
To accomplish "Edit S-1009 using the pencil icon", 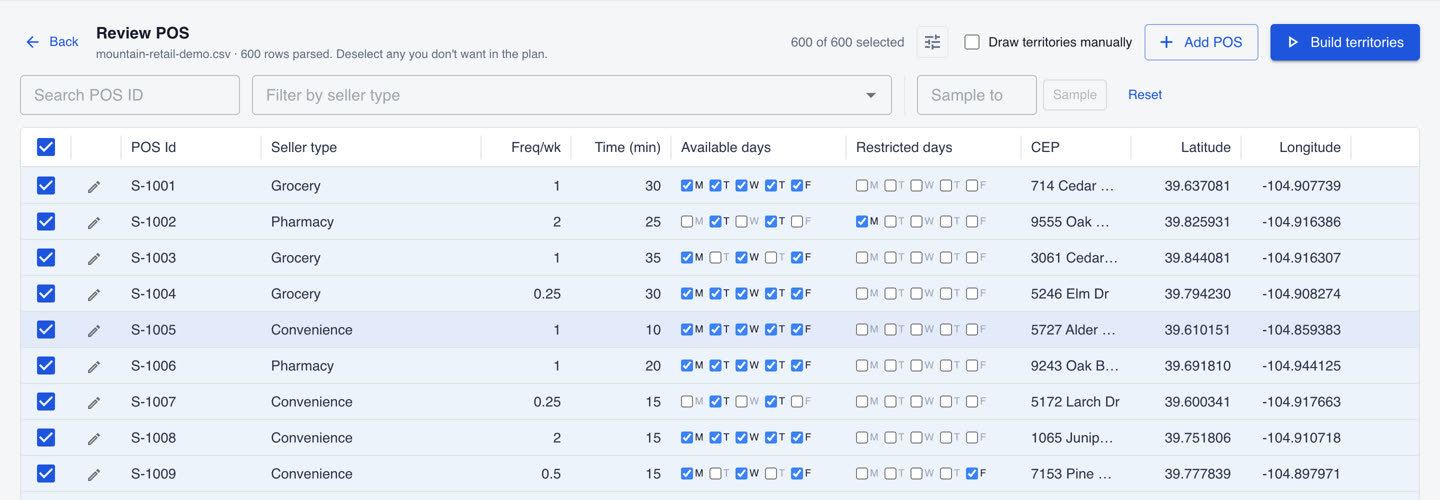I will (94, 474).
